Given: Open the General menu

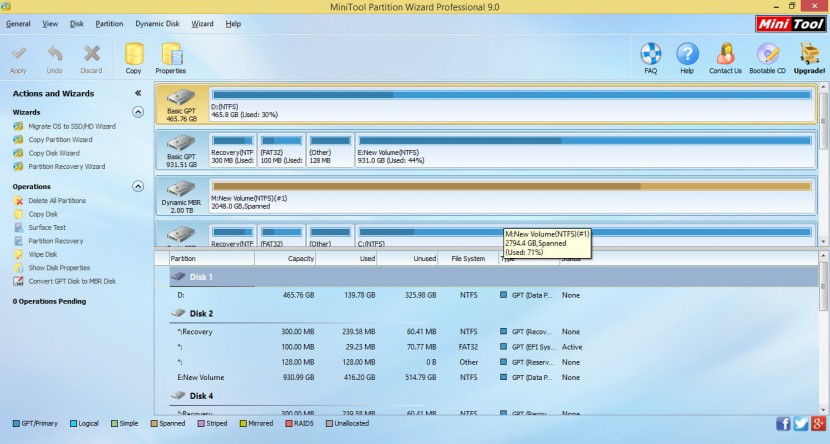Looking at the screenshot, I should pos(18,24).
